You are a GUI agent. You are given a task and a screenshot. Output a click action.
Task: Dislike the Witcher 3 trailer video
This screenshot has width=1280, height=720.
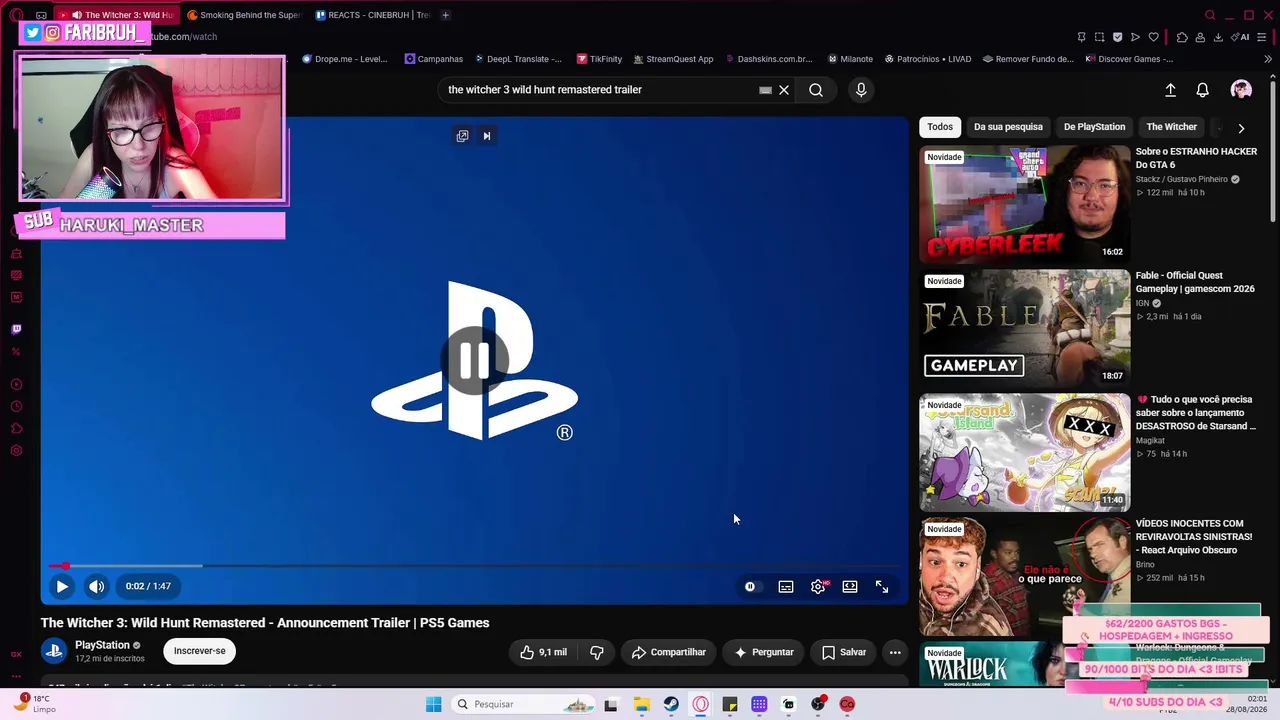597,652
